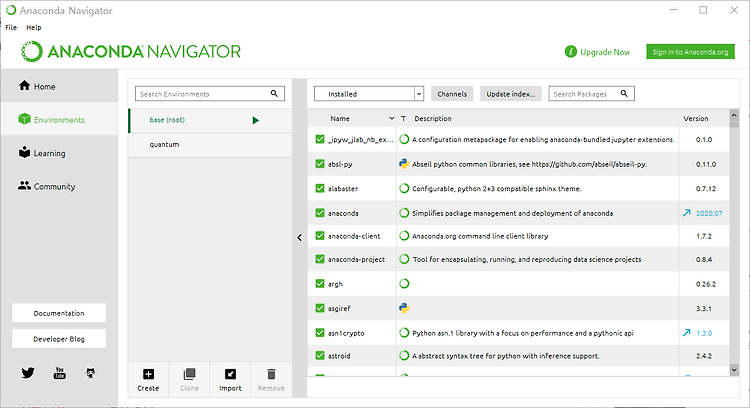The height and width of the screenshot is (408, 750).
Task: Click the T type column header
Action: point(403,118)
